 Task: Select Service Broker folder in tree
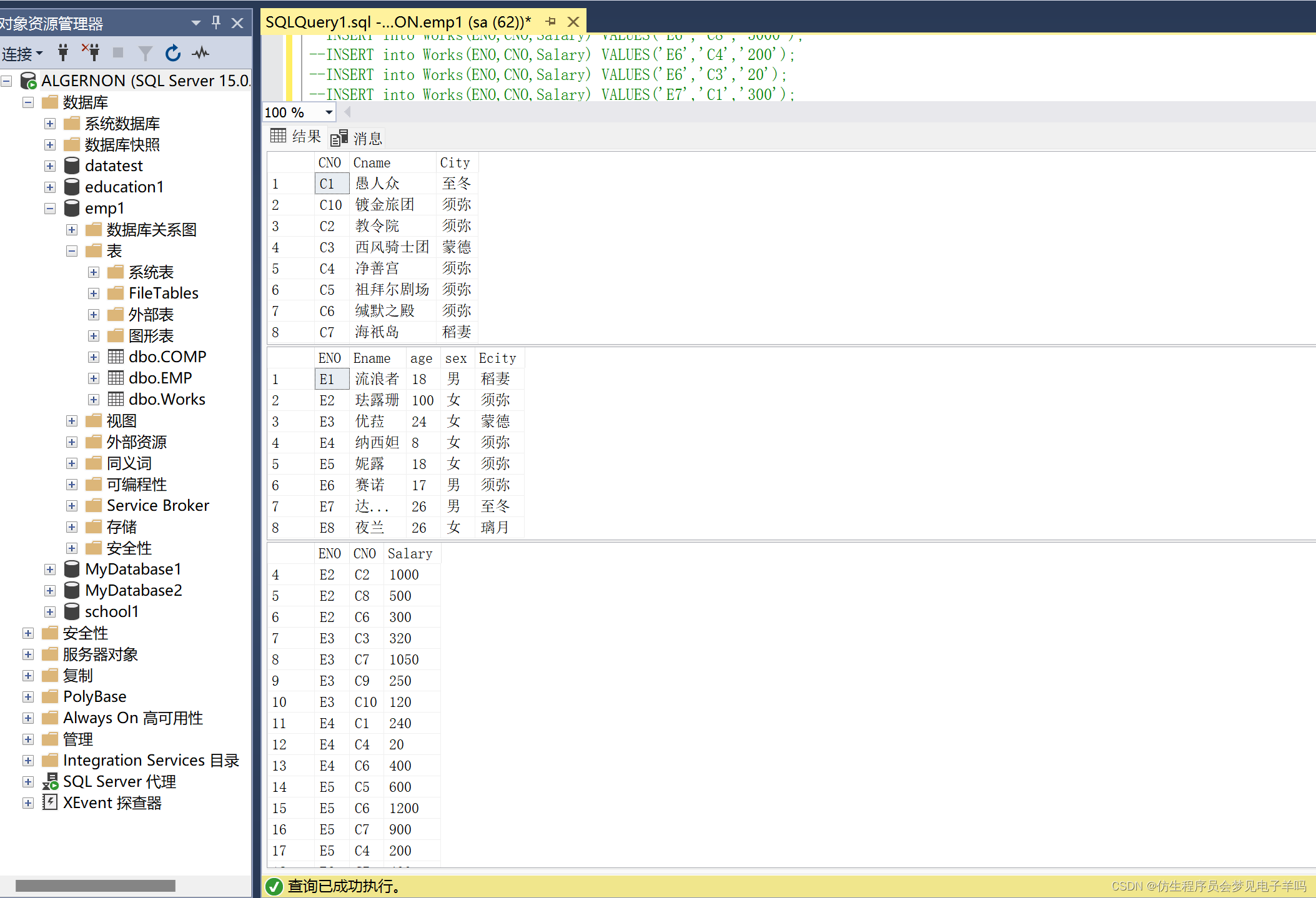[157, 506]
